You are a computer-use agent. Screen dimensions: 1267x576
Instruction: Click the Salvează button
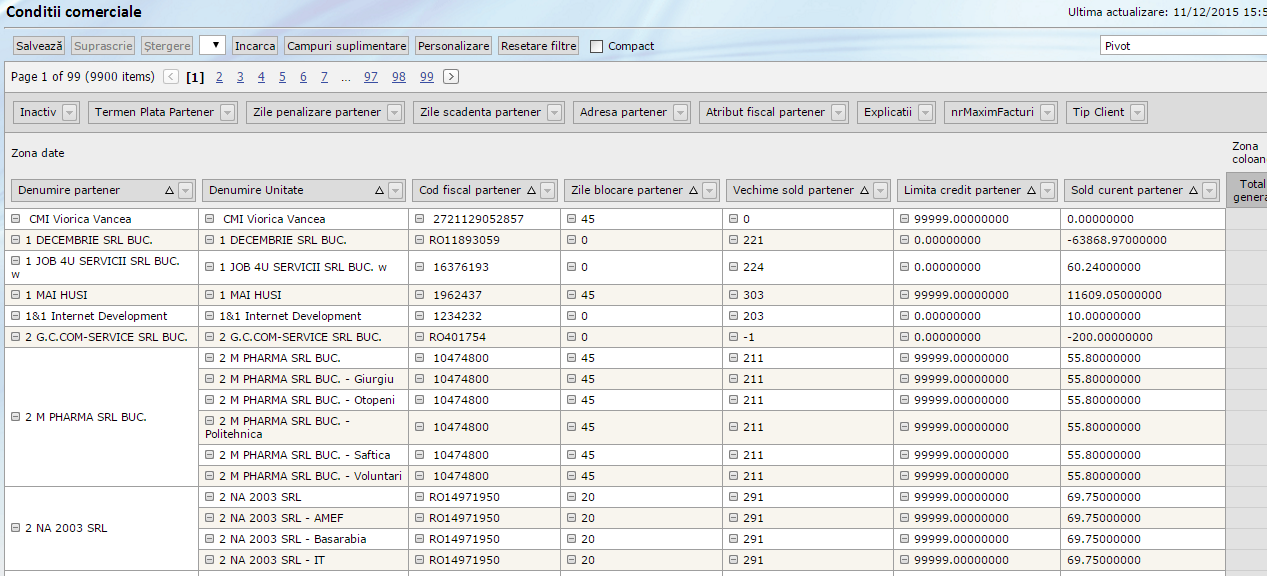click(x=40, y=46)
